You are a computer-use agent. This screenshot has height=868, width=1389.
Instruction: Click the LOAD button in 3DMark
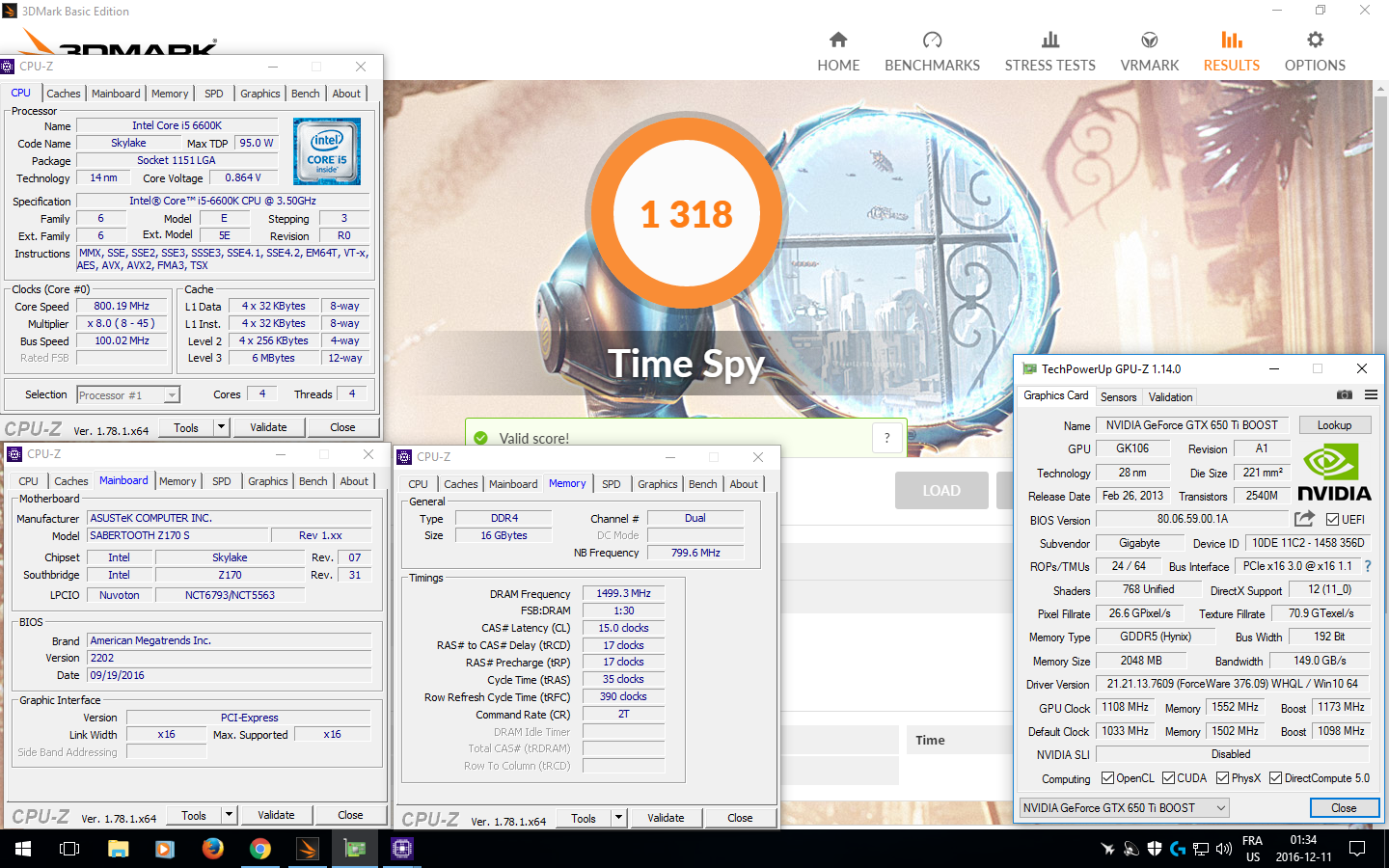click(941, 490)
